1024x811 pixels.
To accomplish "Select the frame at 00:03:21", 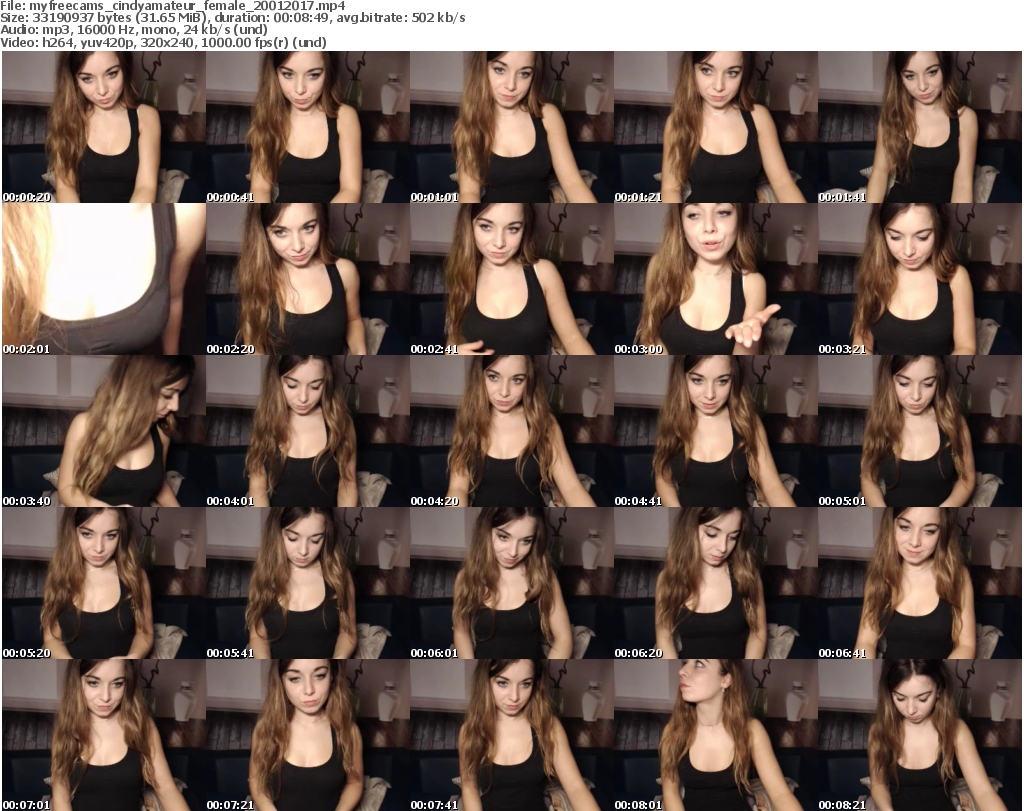I will coord(920,279).
